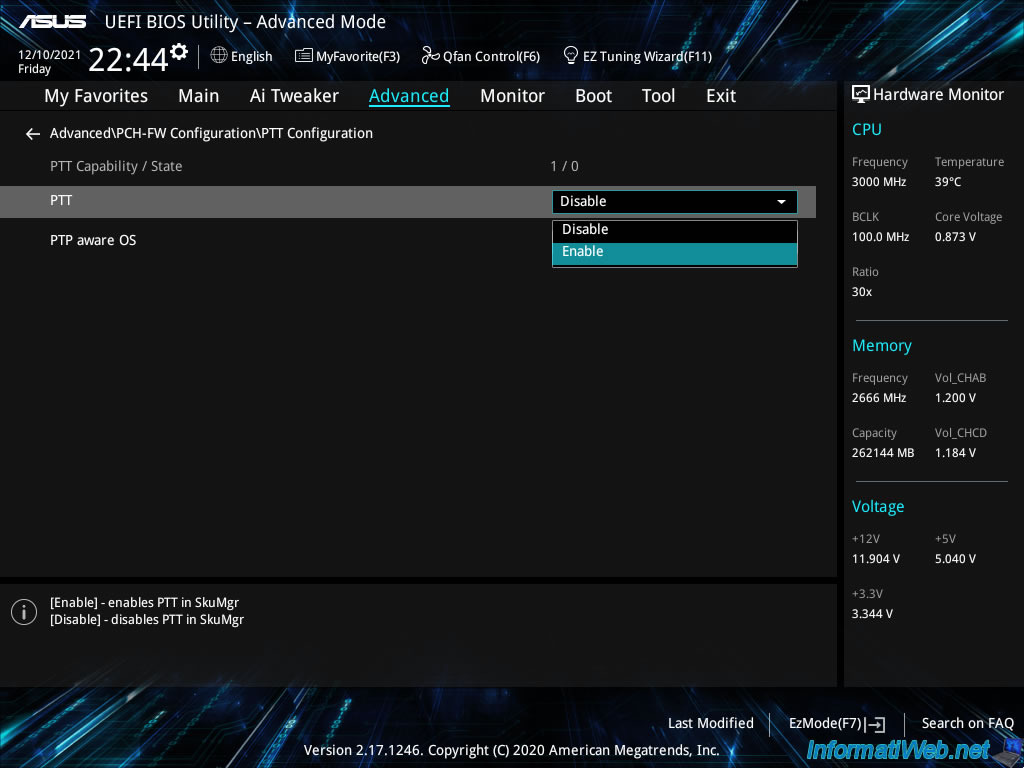Click the Memory section heading

882,346
